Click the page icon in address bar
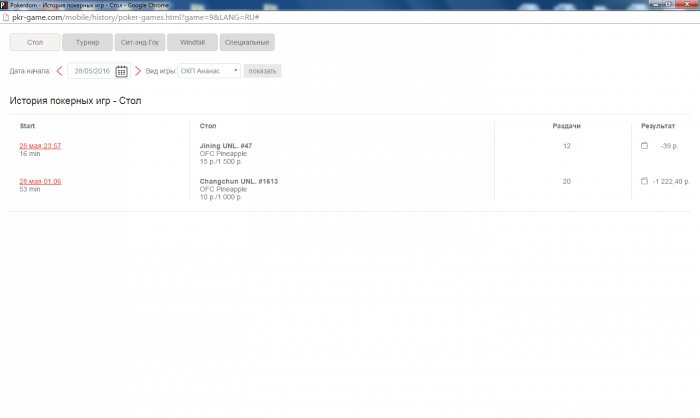Image resolution: width=700 pixels, height=418 pixels. (6, 17)
